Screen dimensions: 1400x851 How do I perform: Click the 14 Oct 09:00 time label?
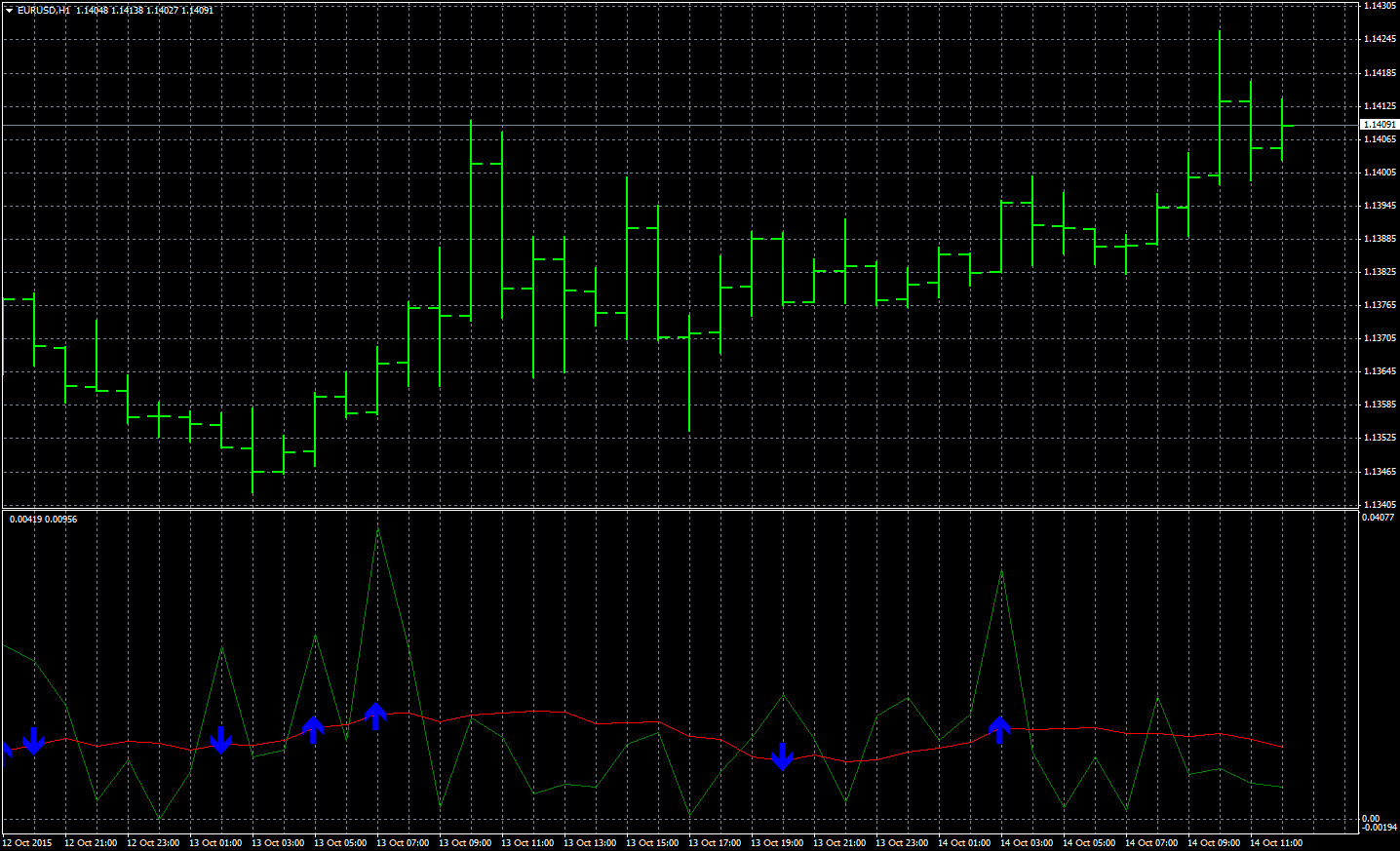[1214, 843]
